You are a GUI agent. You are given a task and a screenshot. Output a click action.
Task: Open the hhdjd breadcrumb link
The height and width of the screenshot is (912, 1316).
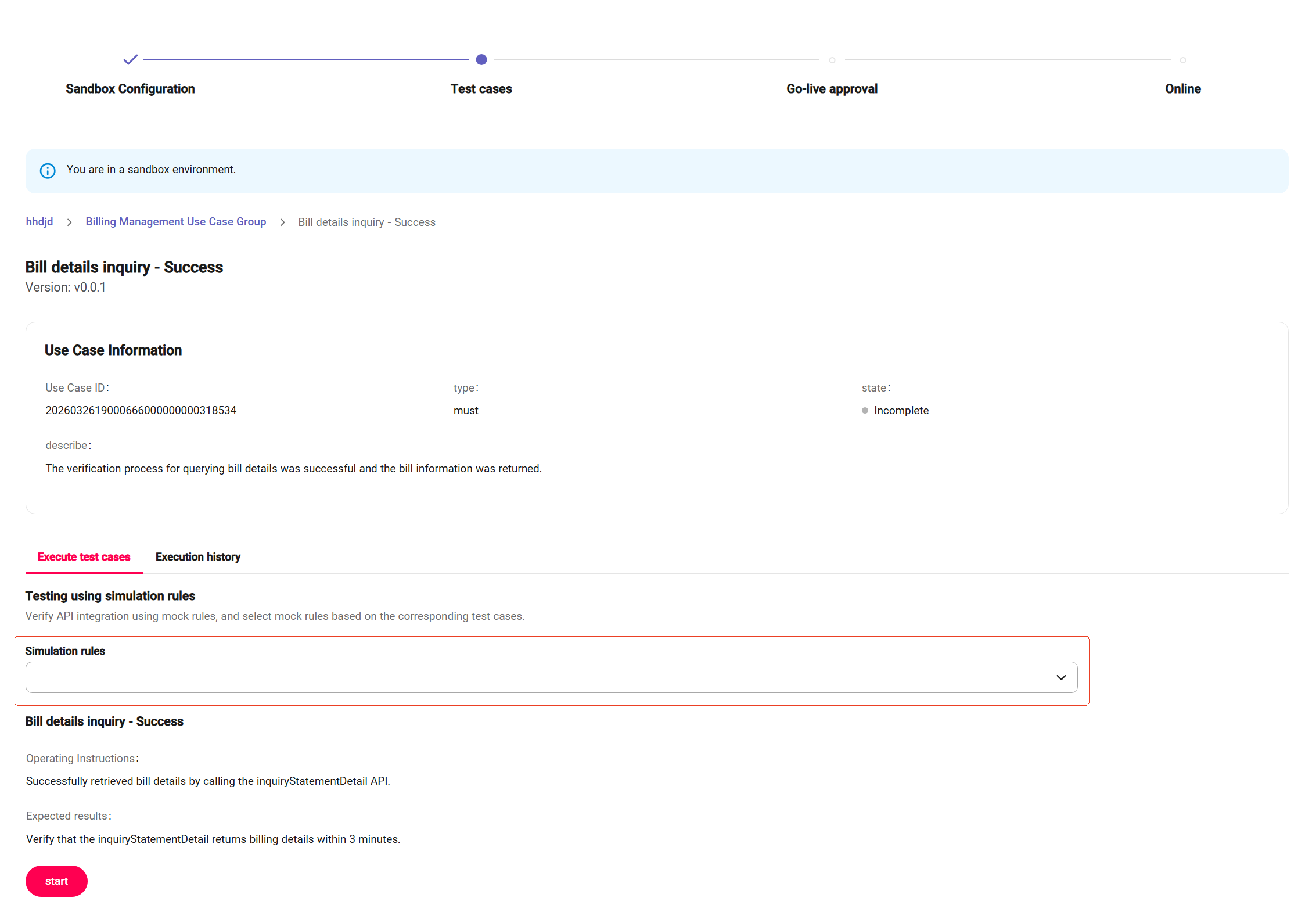pos(39,222)
